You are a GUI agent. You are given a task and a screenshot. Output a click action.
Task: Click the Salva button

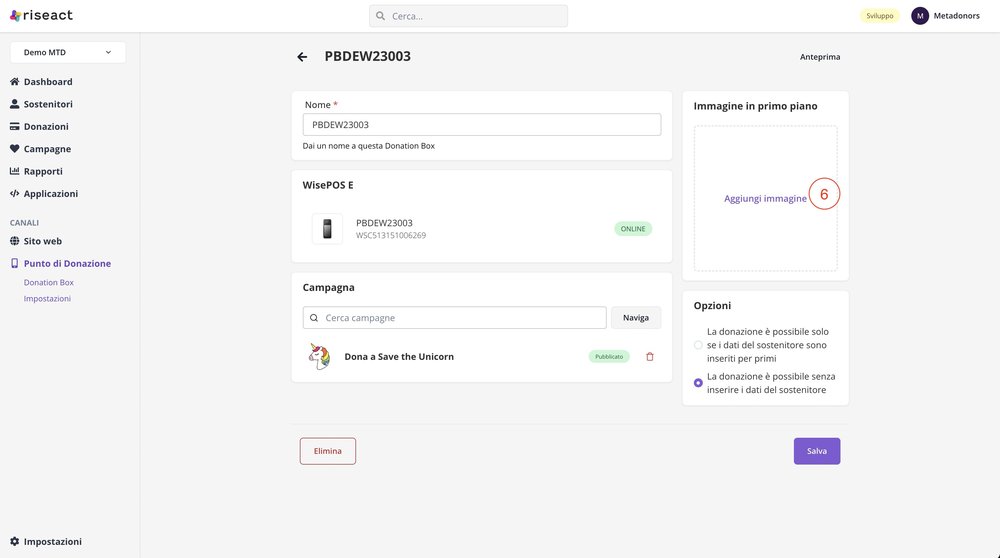point(817,451)
